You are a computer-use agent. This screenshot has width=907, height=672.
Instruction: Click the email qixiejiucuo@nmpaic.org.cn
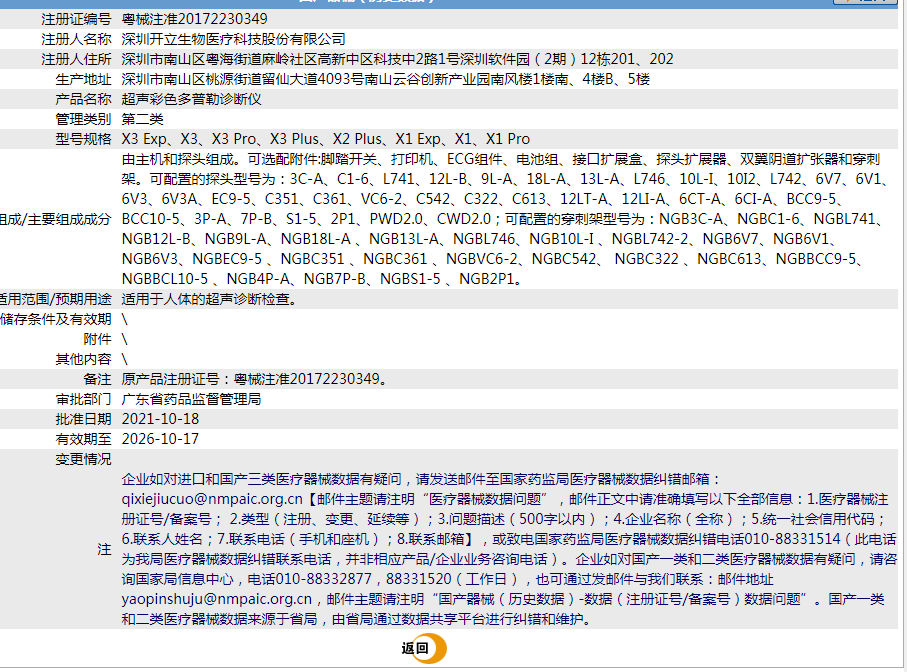(212, 499)
